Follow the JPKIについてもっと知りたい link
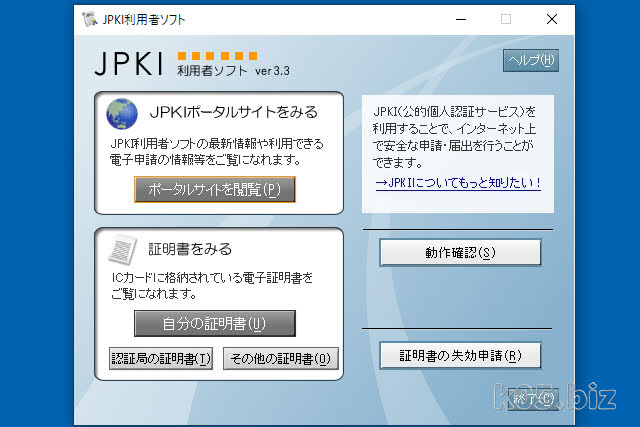 point(458,182)
